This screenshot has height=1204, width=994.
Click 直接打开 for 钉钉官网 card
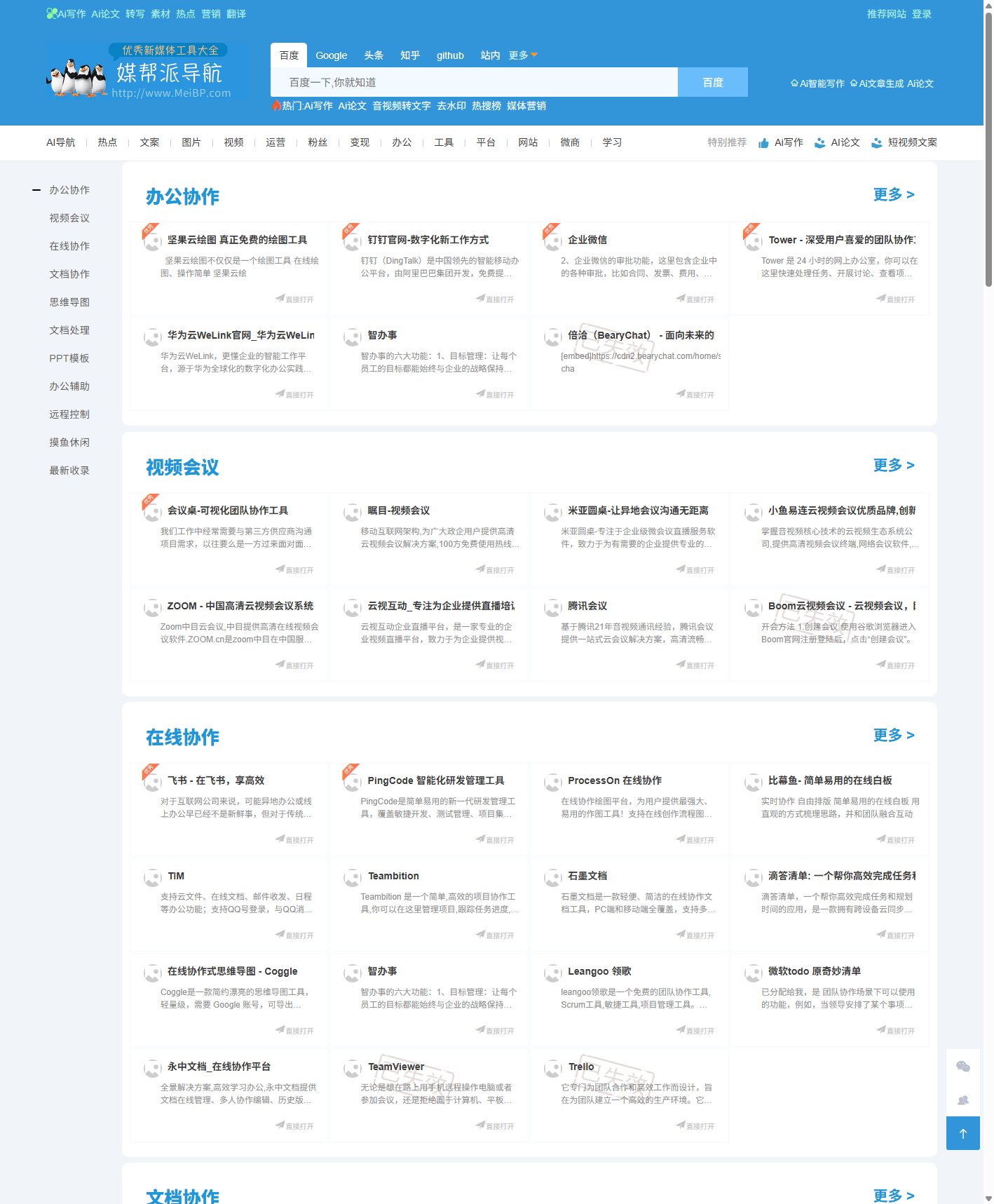(x=495, y=299)
